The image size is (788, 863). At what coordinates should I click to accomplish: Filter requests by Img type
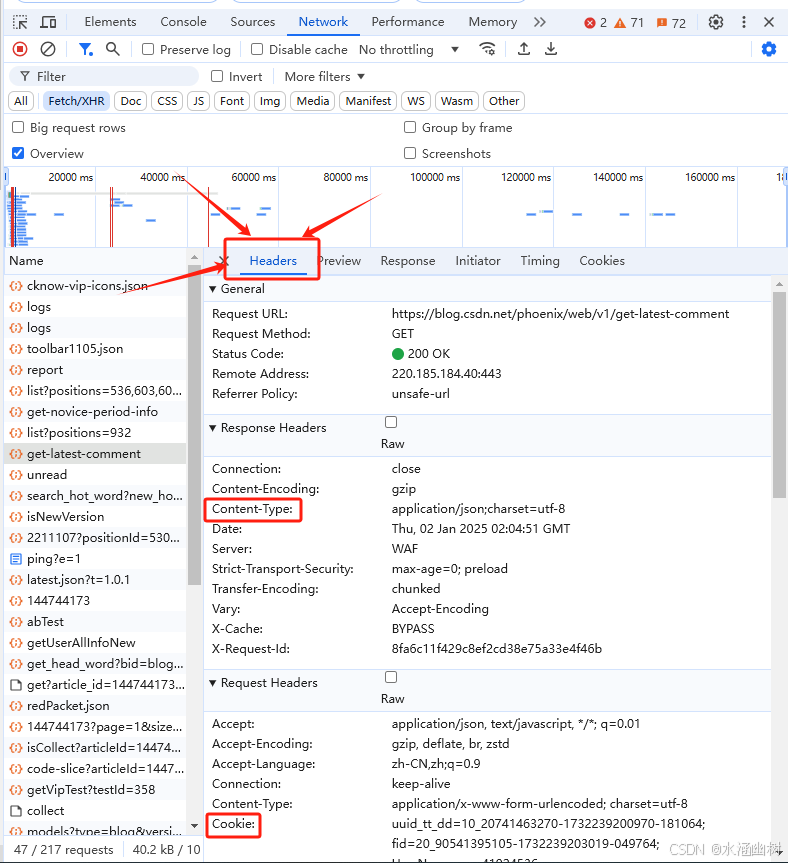point(270,101)
